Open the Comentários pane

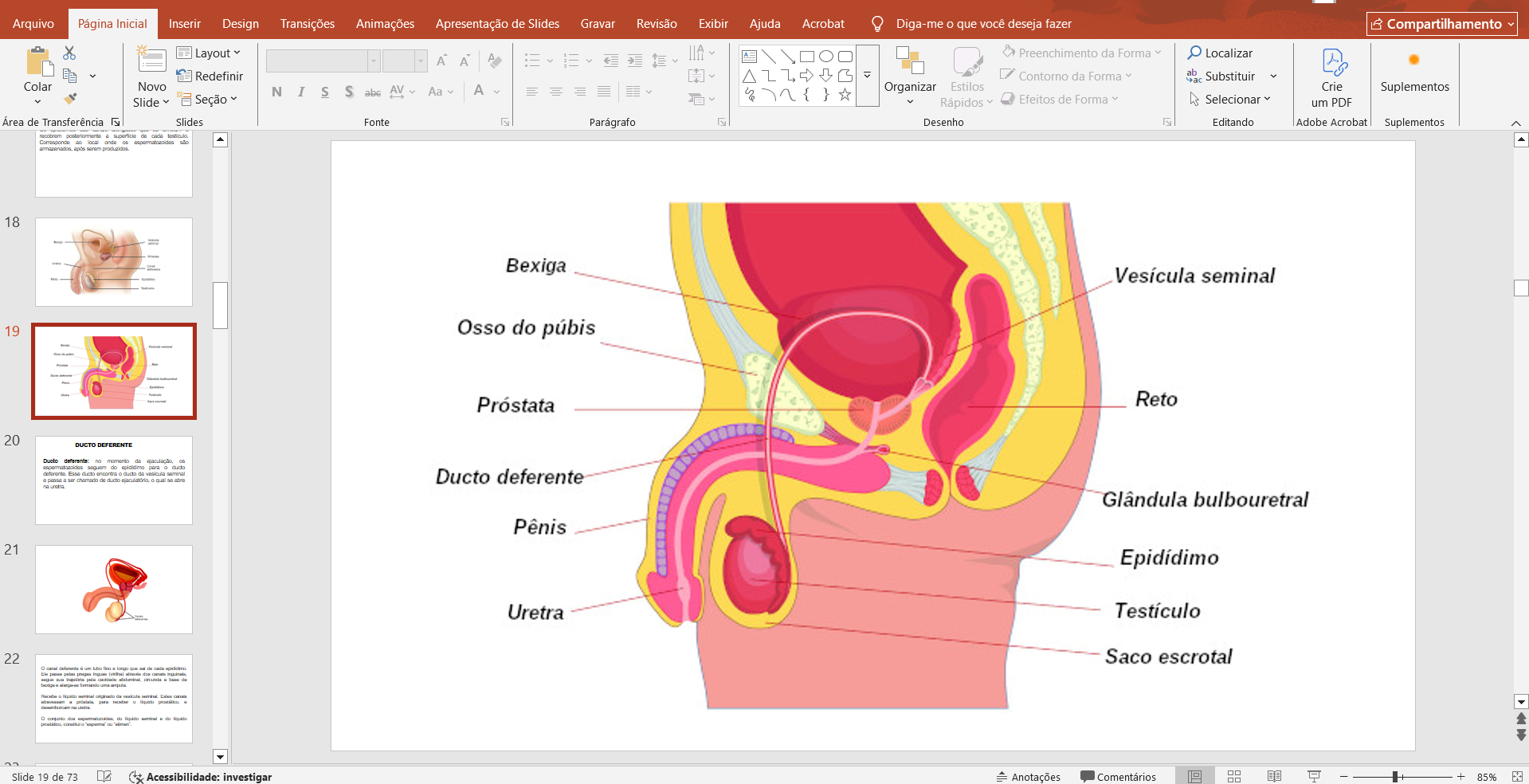click(x=1118, y=777)
